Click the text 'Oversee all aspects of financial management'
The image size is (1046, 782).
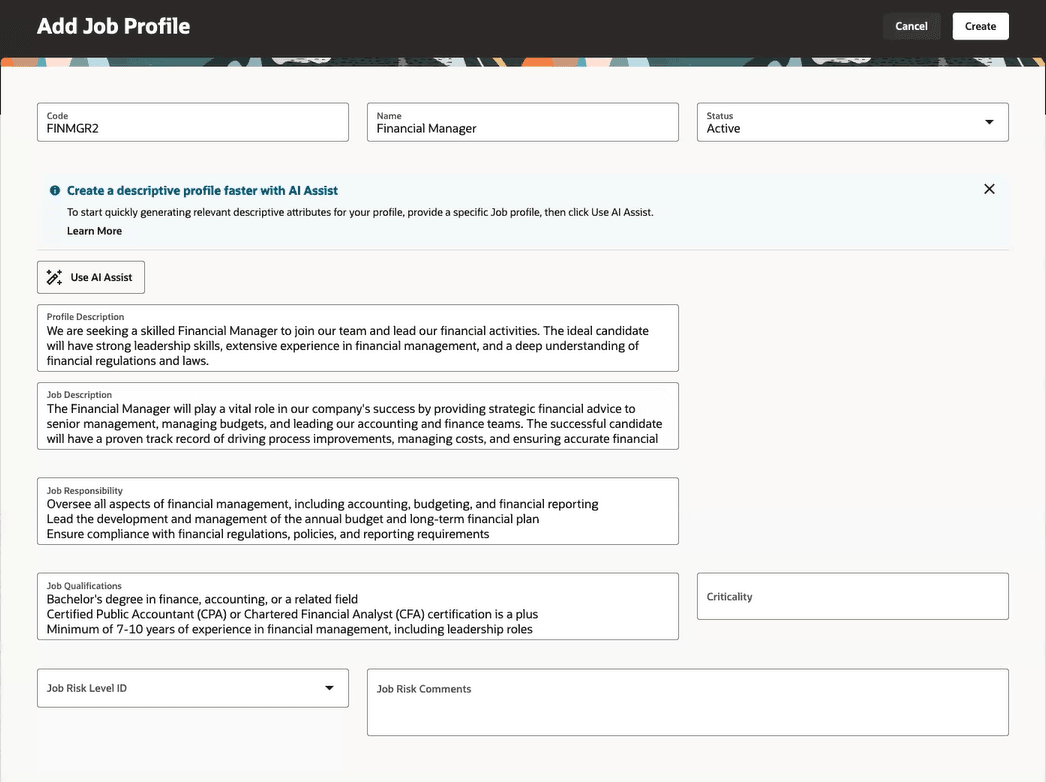pyautogui.click(x=167, y=504)
